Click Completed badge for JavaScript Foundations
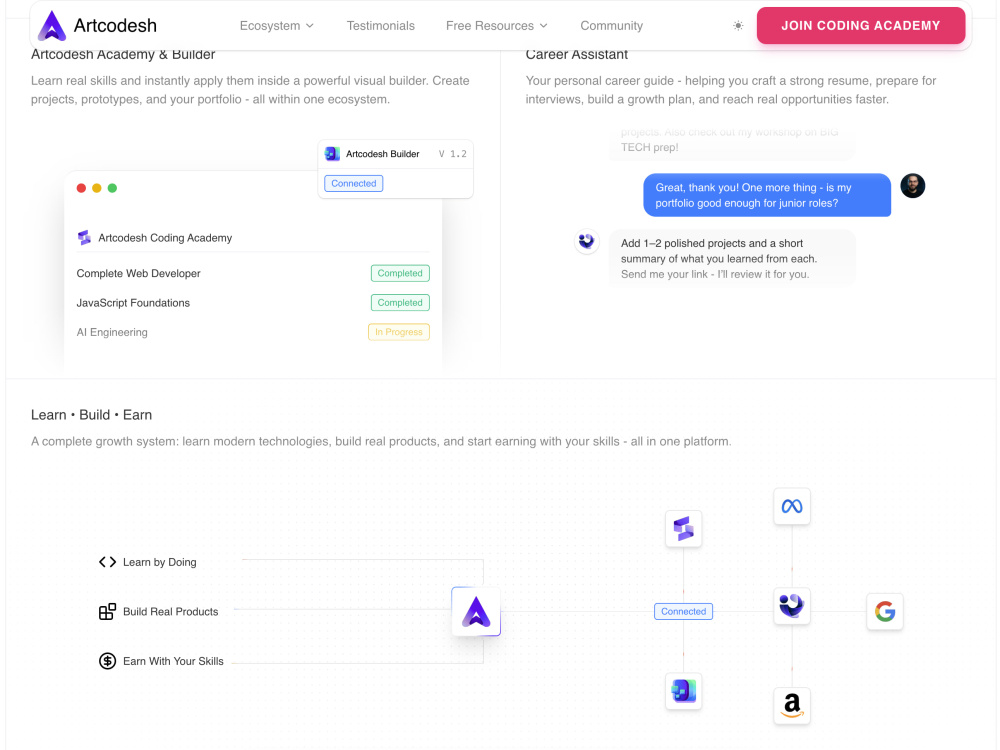This screenshot has width=1000, height=750. pyautogui.click(x=400, y=302)
